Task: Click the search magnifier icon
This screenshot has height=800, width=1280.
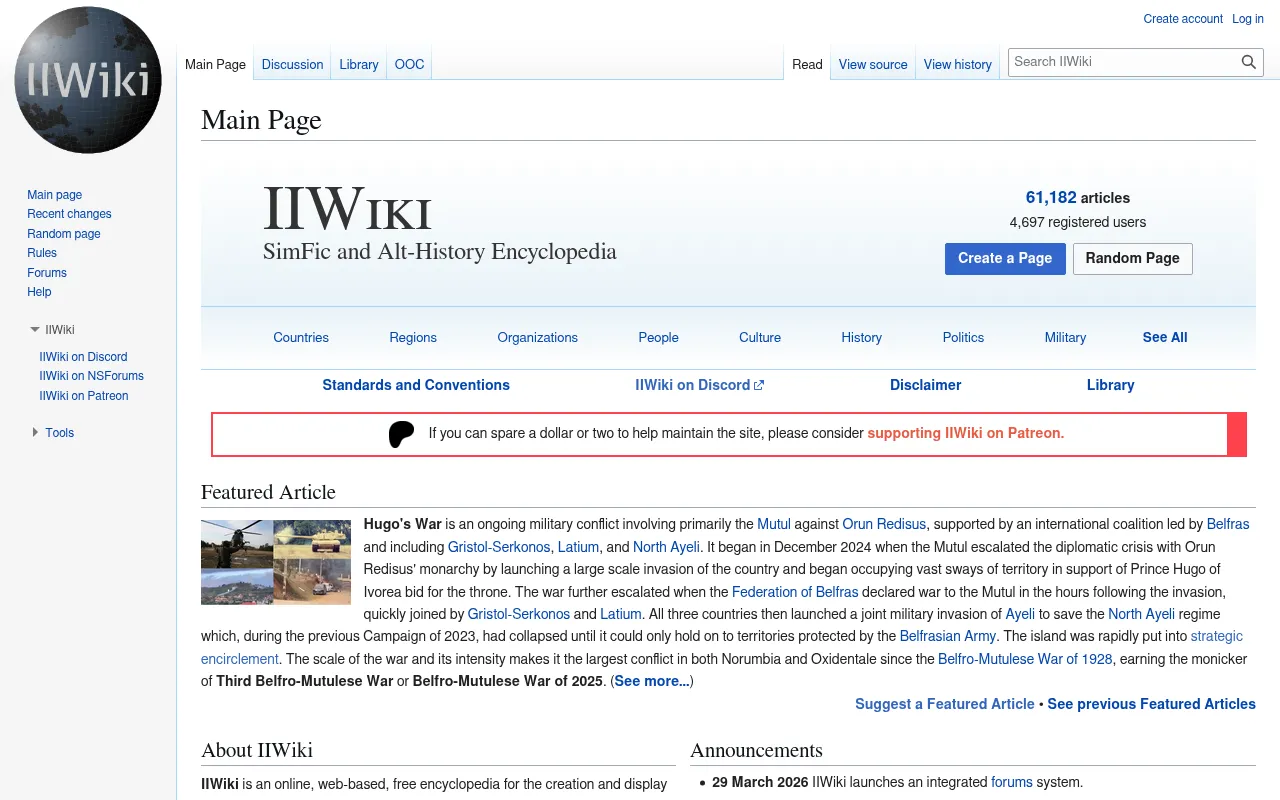Action: coord(1249,62)
